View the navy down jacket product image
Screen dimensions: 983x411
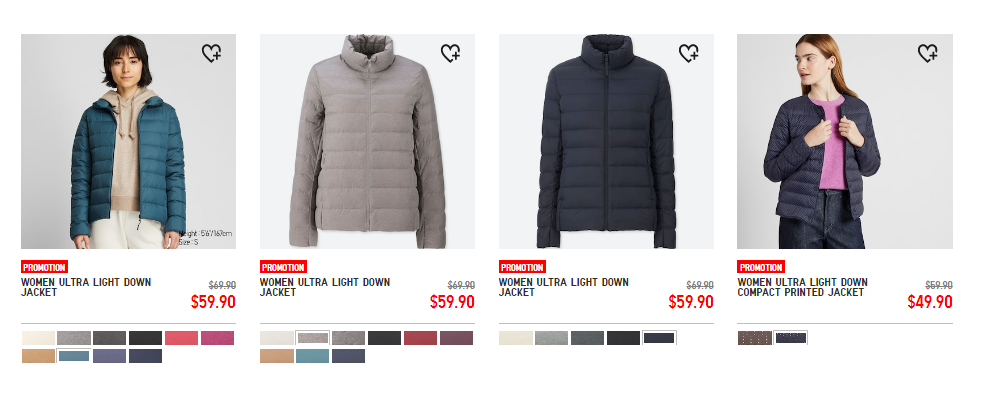(x=606, y=142)
